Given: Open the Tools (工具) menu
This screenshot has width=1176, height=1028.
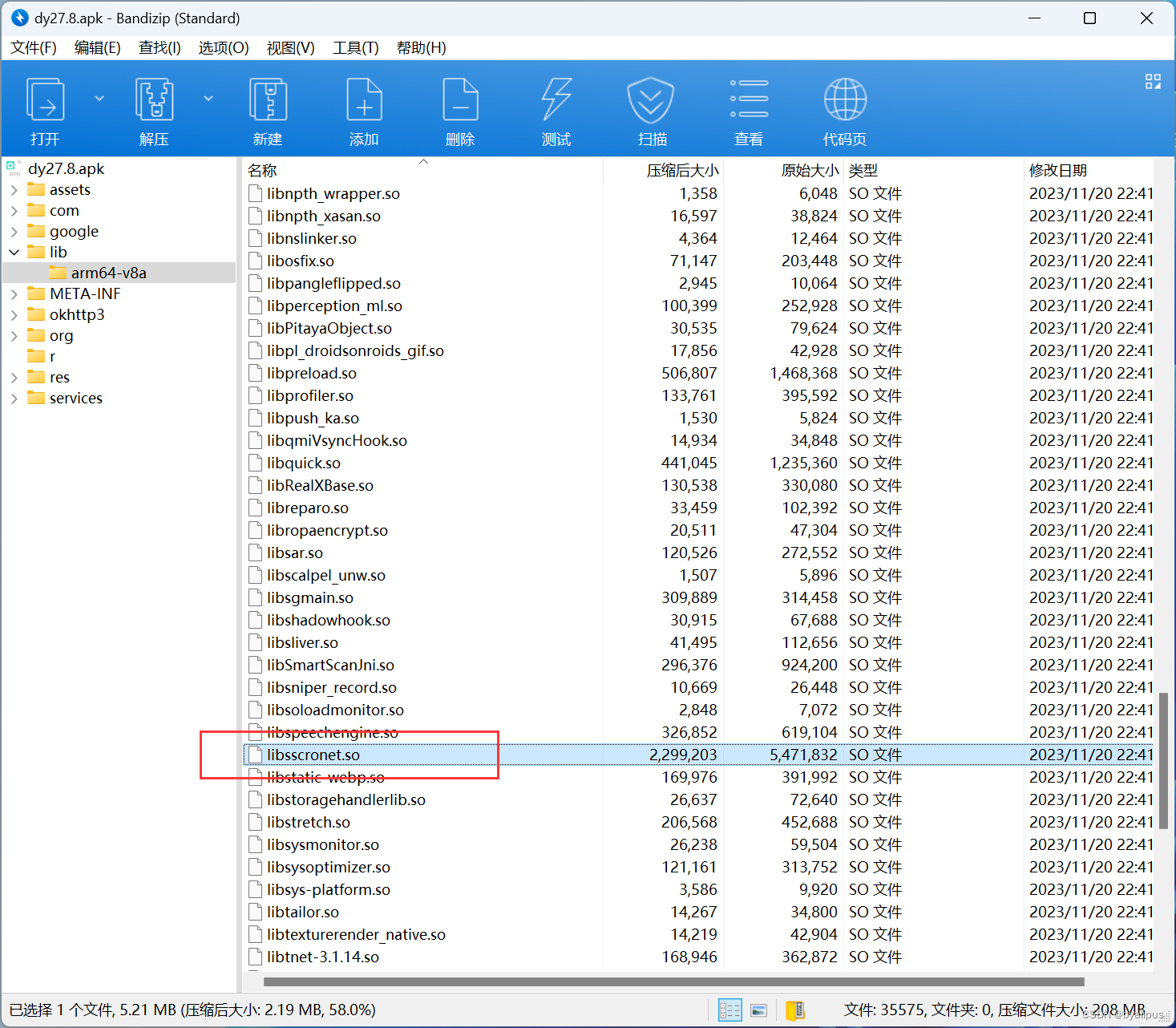Looking at the screenshot, I should (356, 48).
